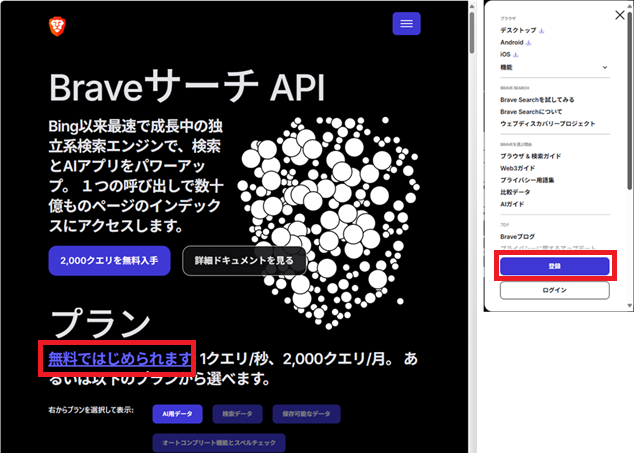Click the Brave lion logo
The width and height of the screenshot is (634, 453).
pyautogui.click(x=57, y=27)
